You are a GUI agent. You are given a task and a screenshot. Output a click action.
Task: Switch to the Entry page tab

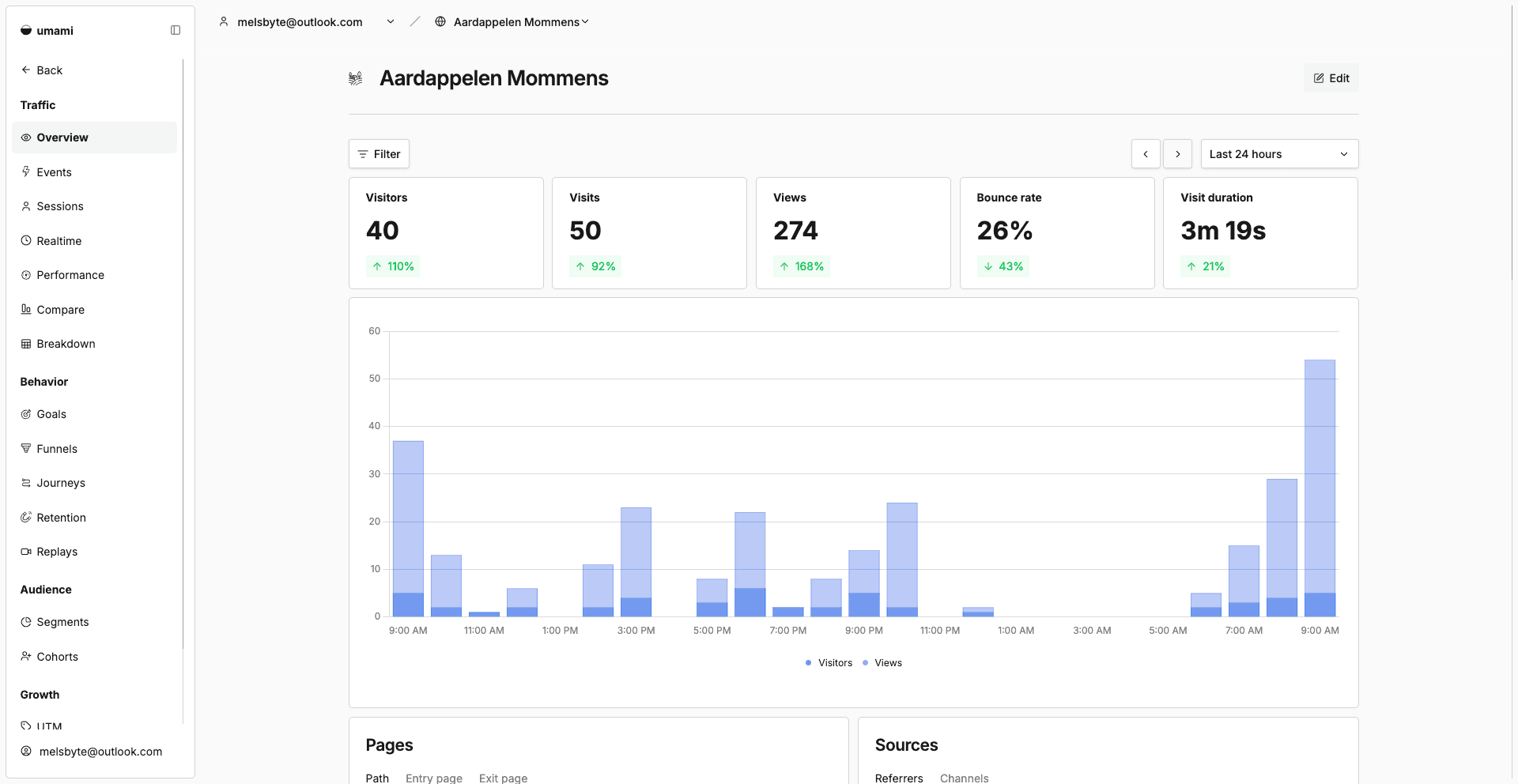tap(434, 778)
